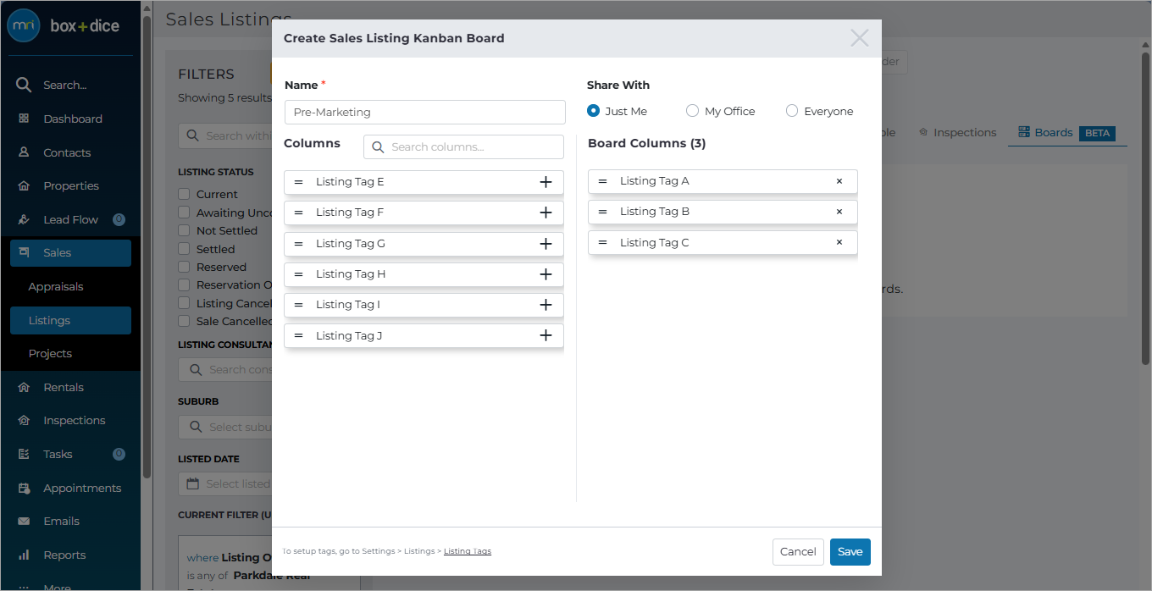Click the Rentals house icon in sidebar
This screenshot has width=1152, height=591.
click(x=24, y=387)
